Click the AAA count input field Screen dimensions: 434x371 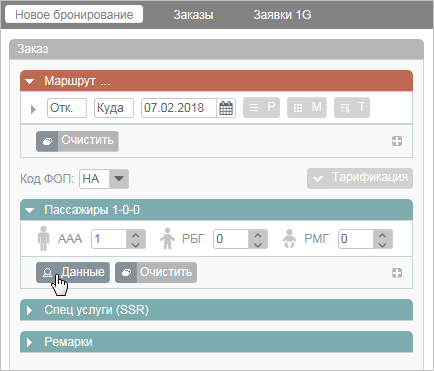[x=109, y=239]
